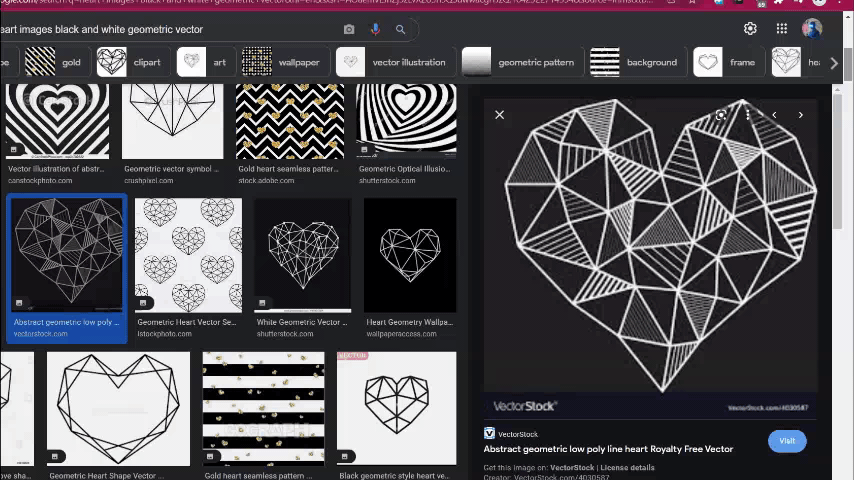
Task: Open Vector illustration canstockphoto thumbnail
Action: coord(57,121)
